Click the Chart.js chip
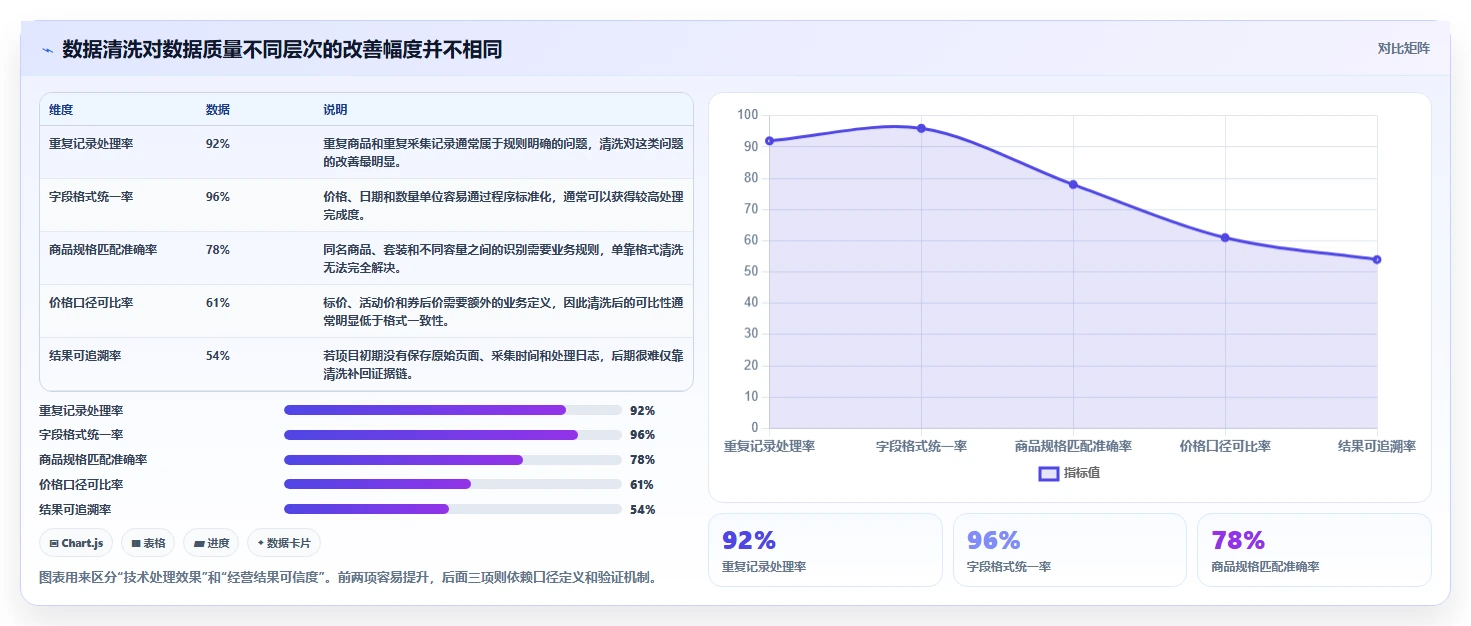The height and width of the screenshot is (626, 1471). (76, 543)
